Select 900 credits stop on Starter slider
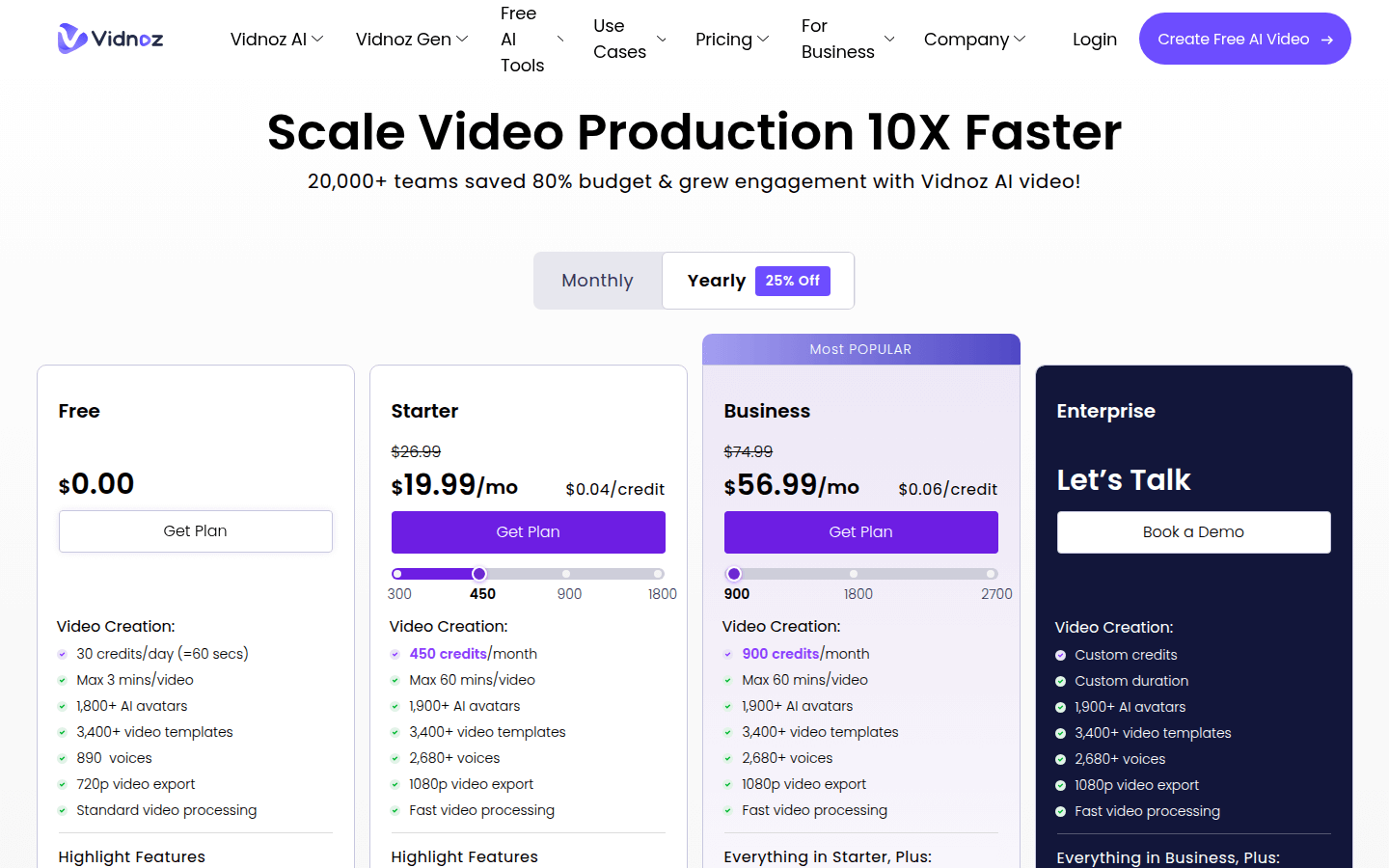Viewport: 1389px width, 868px height. point(566,574)
